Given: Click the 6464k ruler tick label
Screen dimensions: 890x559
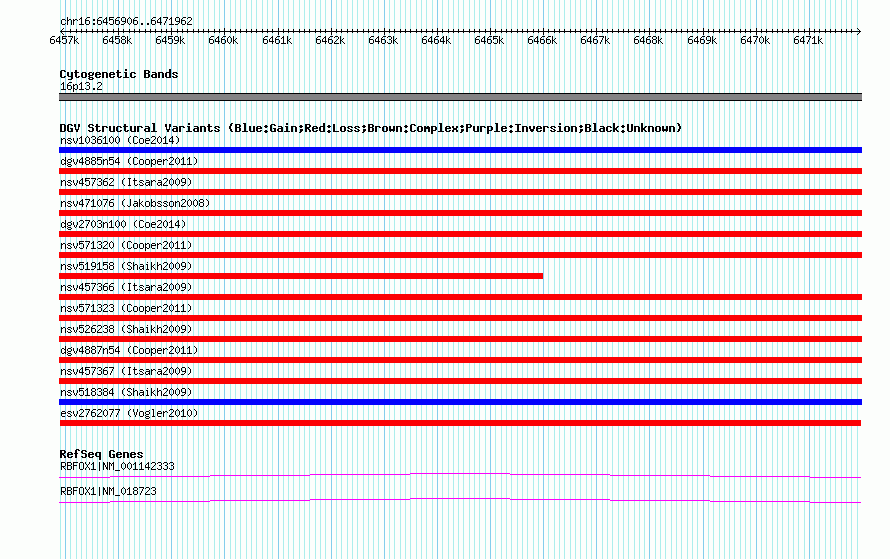Looking at the screenshot, I should (436, 40).
